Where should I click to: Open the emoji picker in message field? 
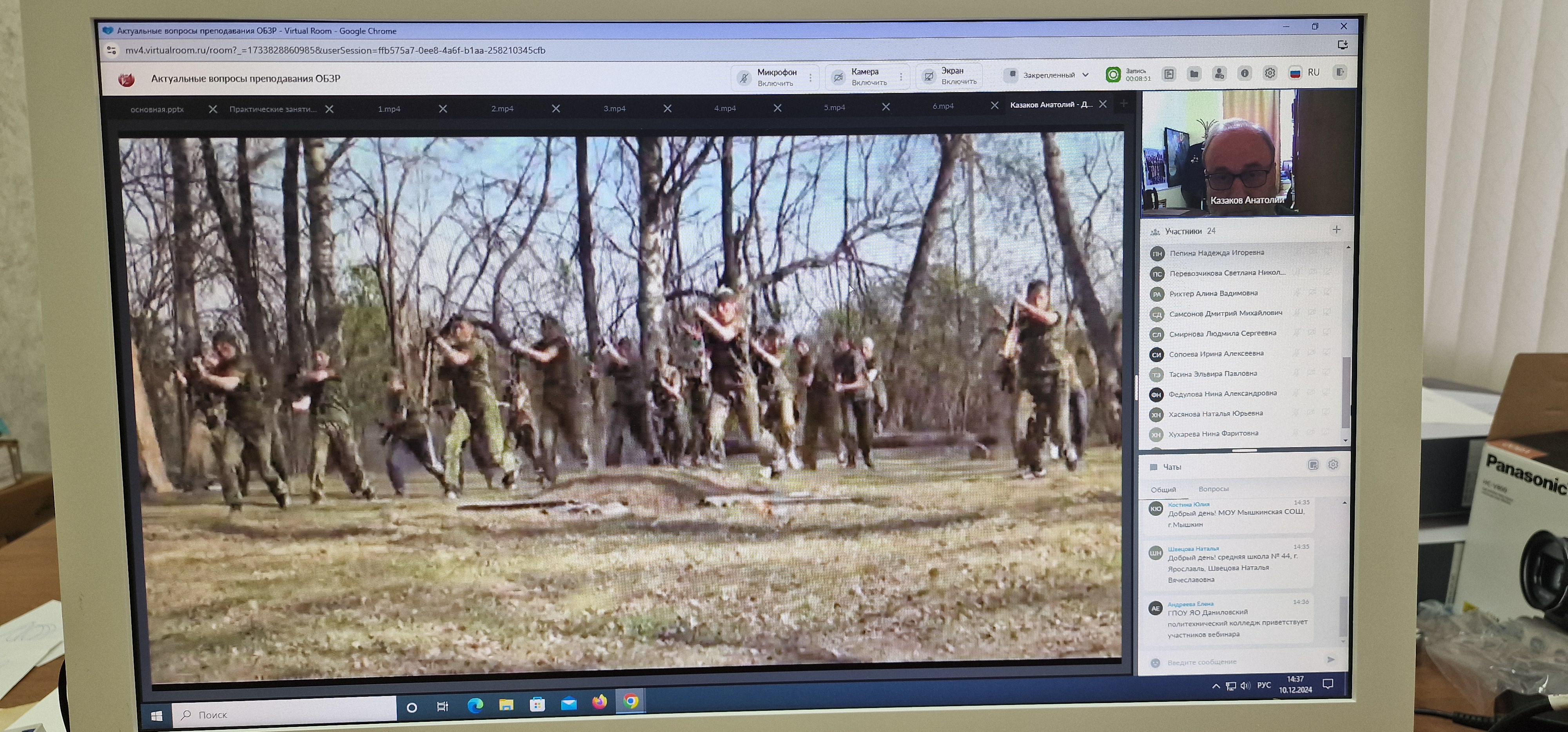(1155, 663)
